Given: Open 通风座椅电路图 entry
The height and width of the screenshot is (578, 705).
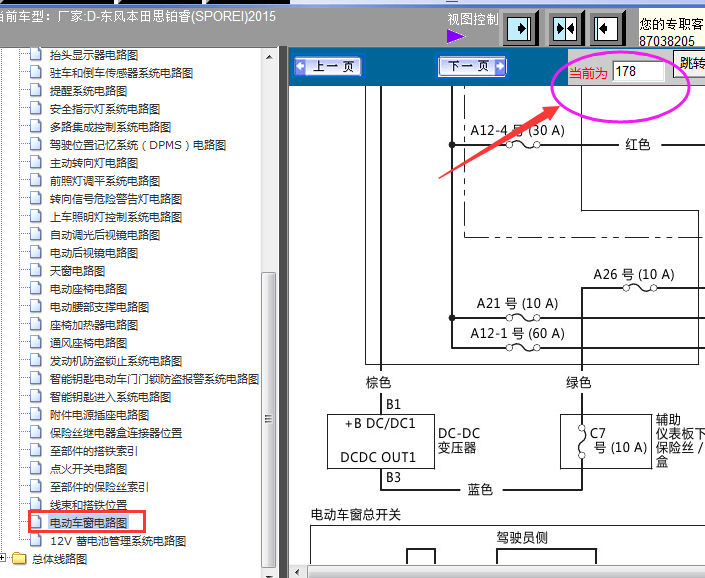Looking at the screenshot, I should pos(89,343).
